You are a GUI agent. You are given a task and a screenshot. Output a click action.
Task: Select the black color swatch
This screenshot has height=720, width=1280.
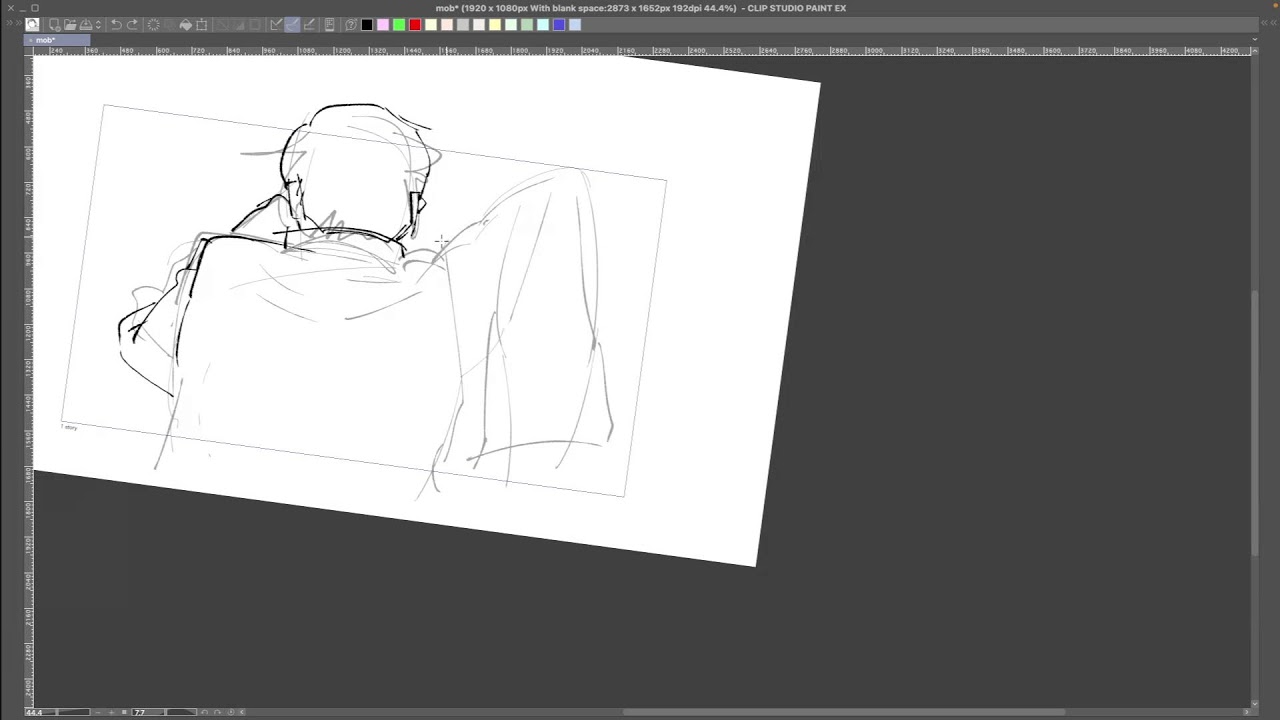(x=367, y=24)
